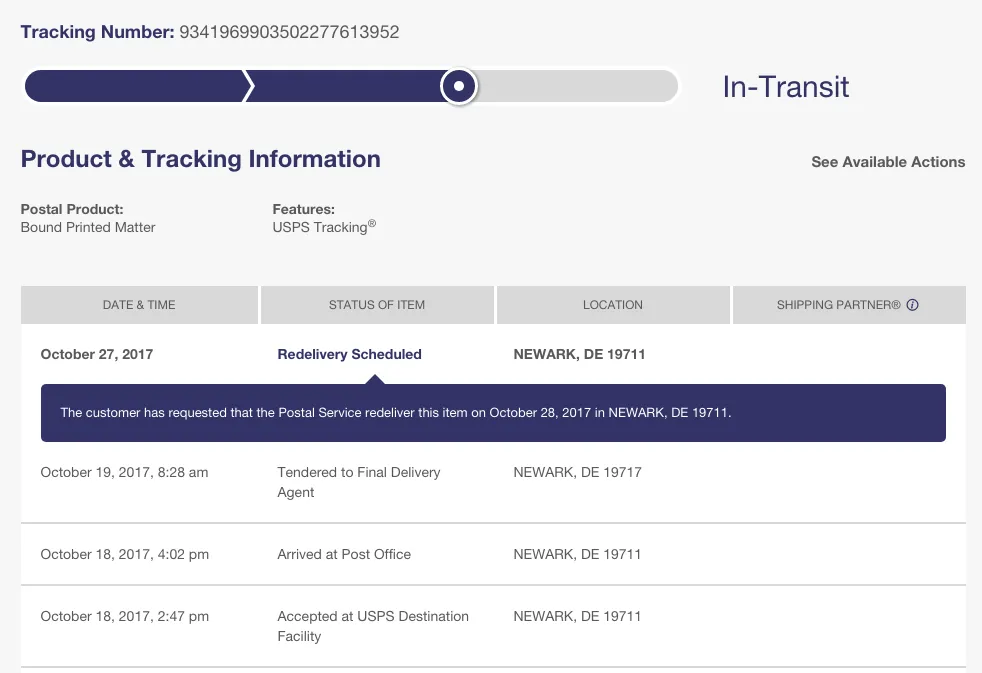Click the Shipping Partner info icon
The height and width of the screenshot is (673, 982).
pos(913,305)
